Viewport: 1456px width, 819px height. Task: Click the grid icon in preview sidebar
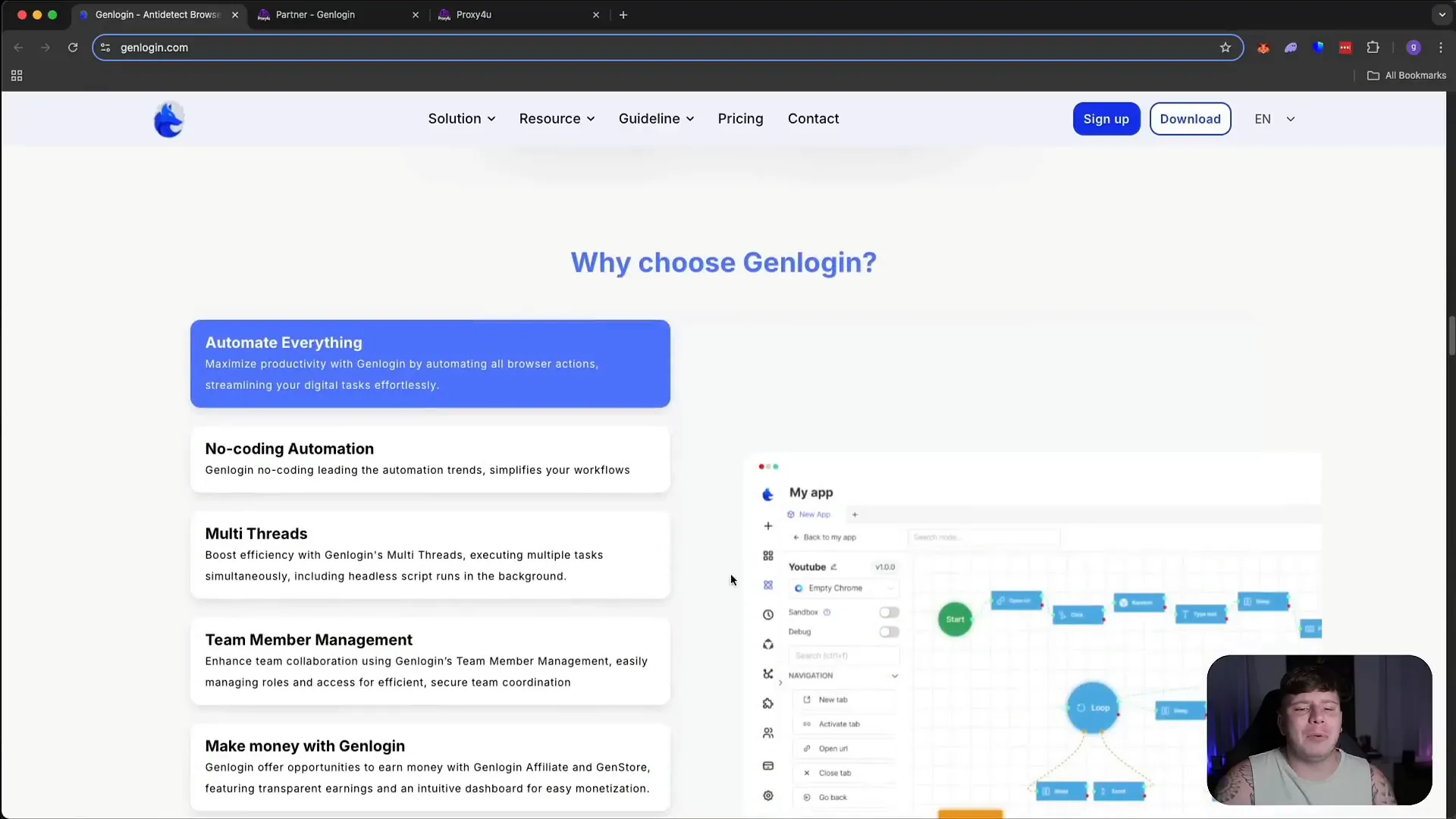768,556
